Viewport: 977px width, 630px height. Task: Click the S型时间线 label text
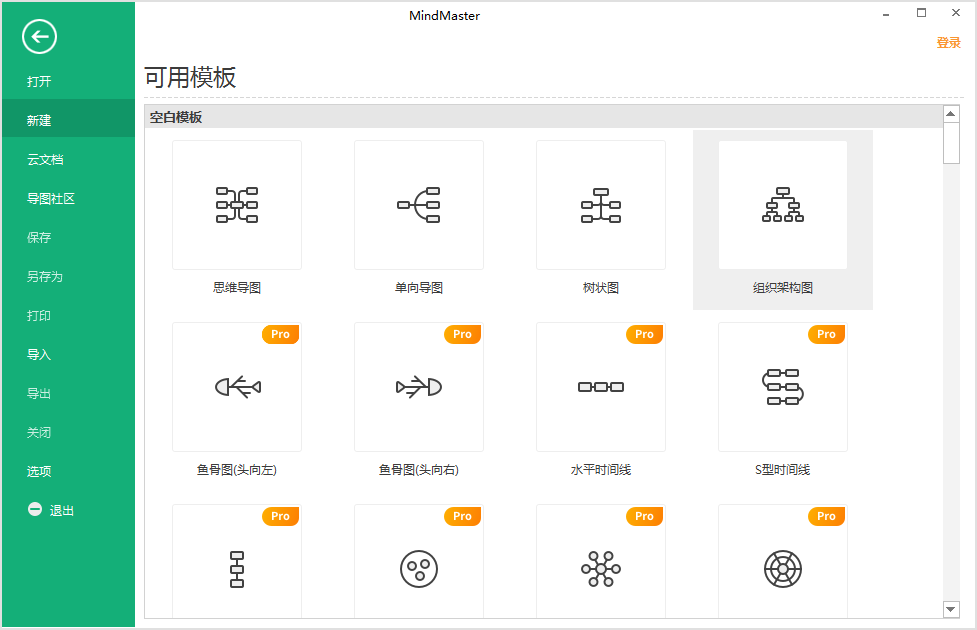(x=783, y=470)
